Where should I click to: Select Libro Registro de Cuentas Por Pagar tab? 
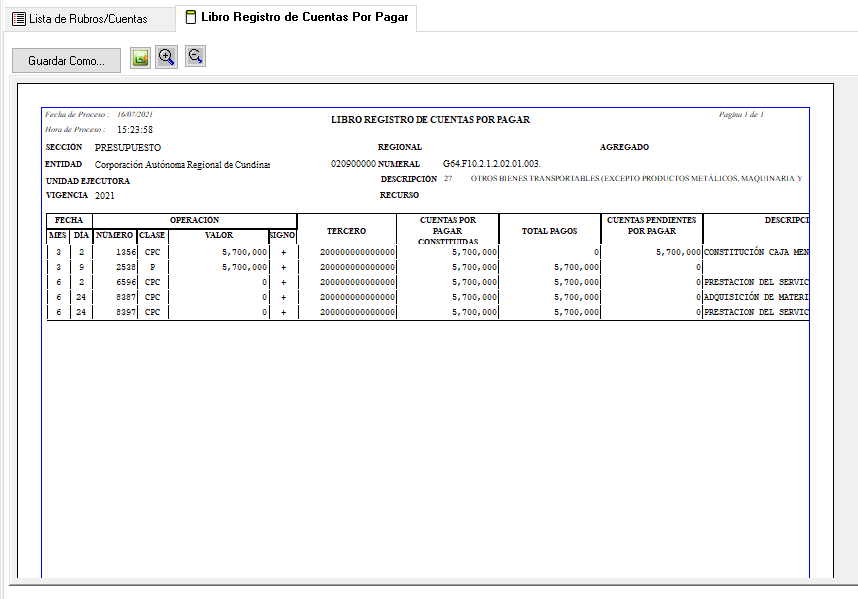[295, 18]
